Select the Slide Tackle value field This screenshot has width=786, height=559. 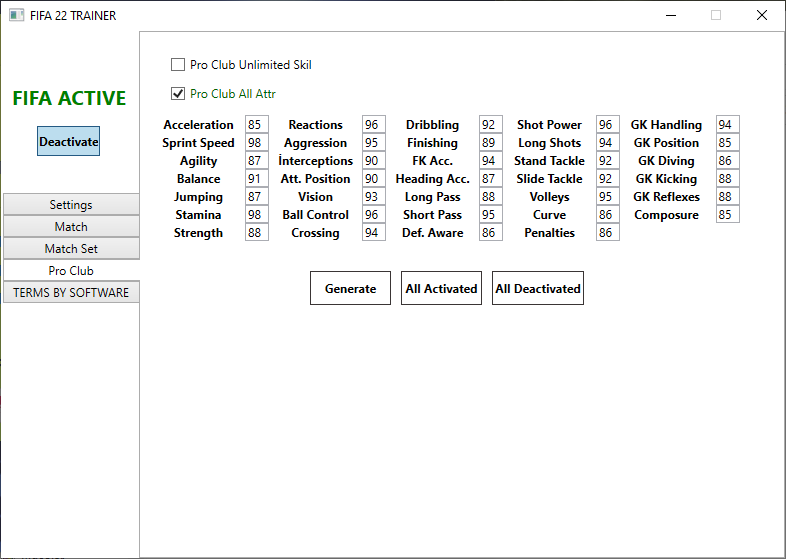pyautogui.click(x=608, y=178)
